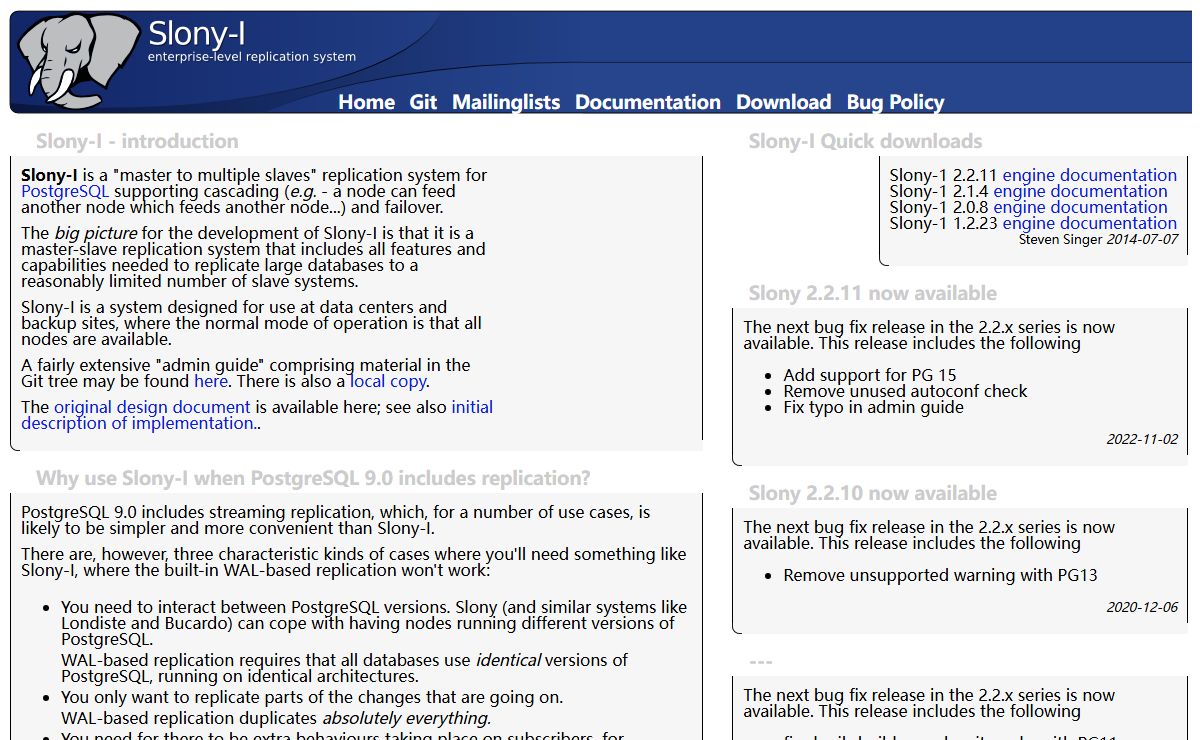Go to Mailinglists page
1200x740 pixels.
coord(506,102)
